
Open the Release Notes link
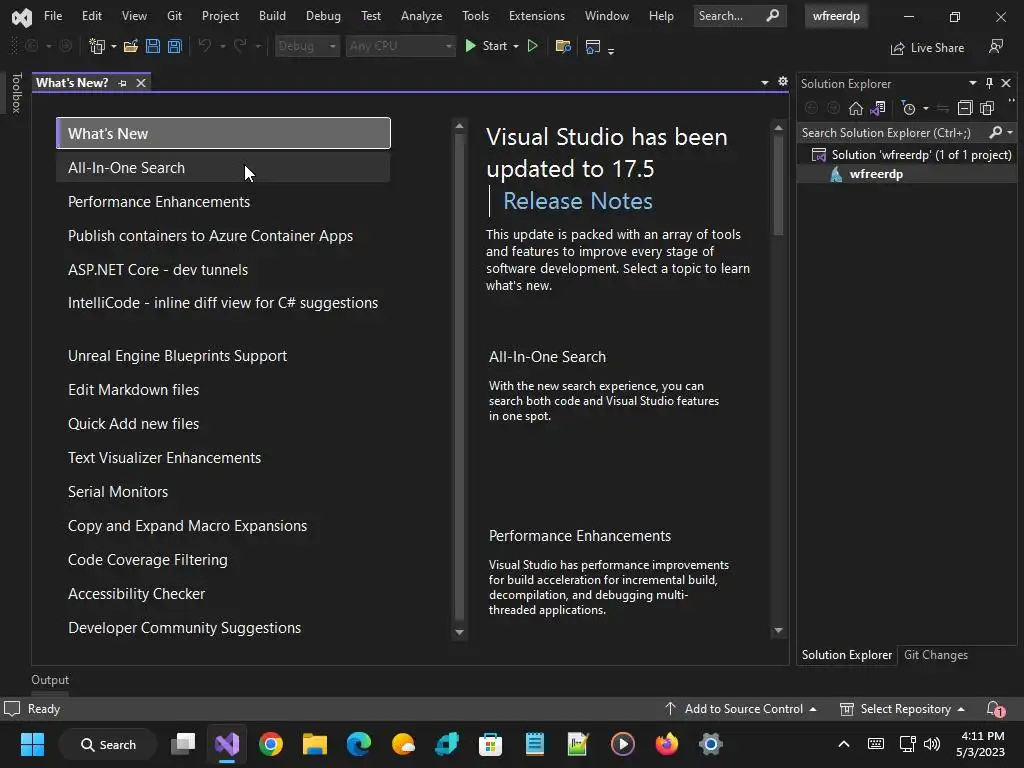[x=577, y=200]
